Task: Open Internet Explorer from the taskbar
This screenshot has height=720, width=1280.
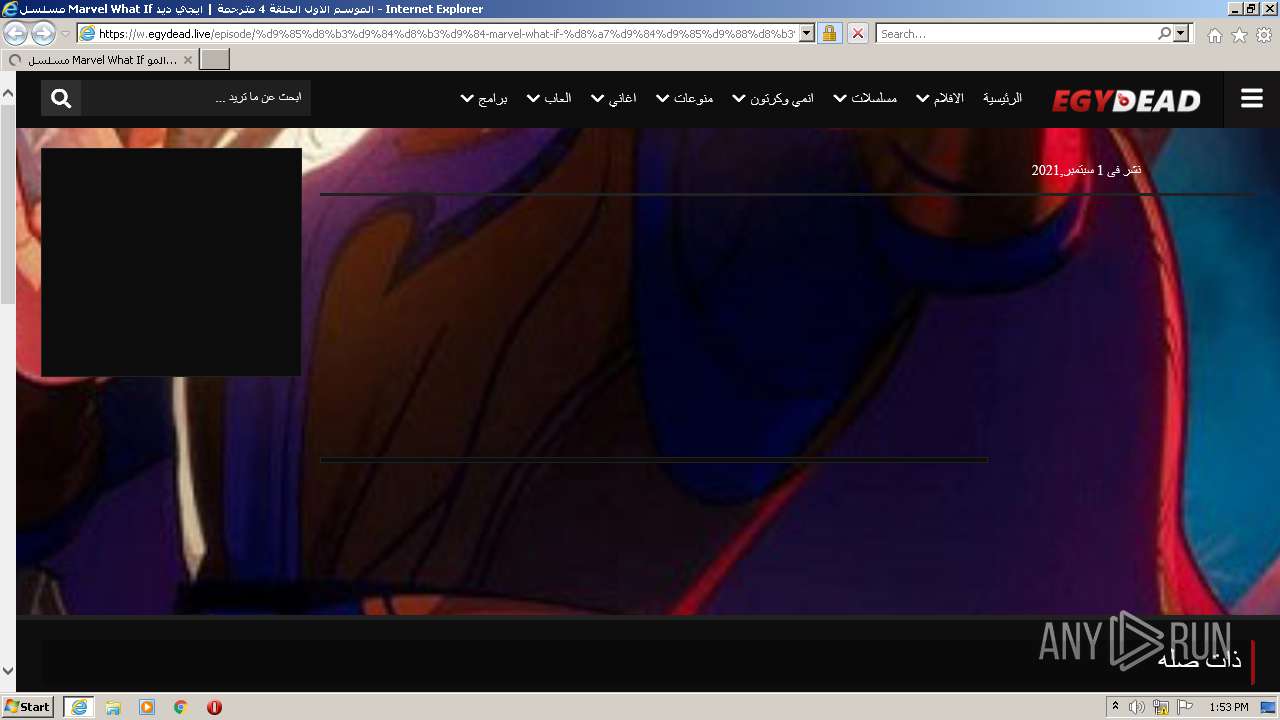Action: click(79, 707)
